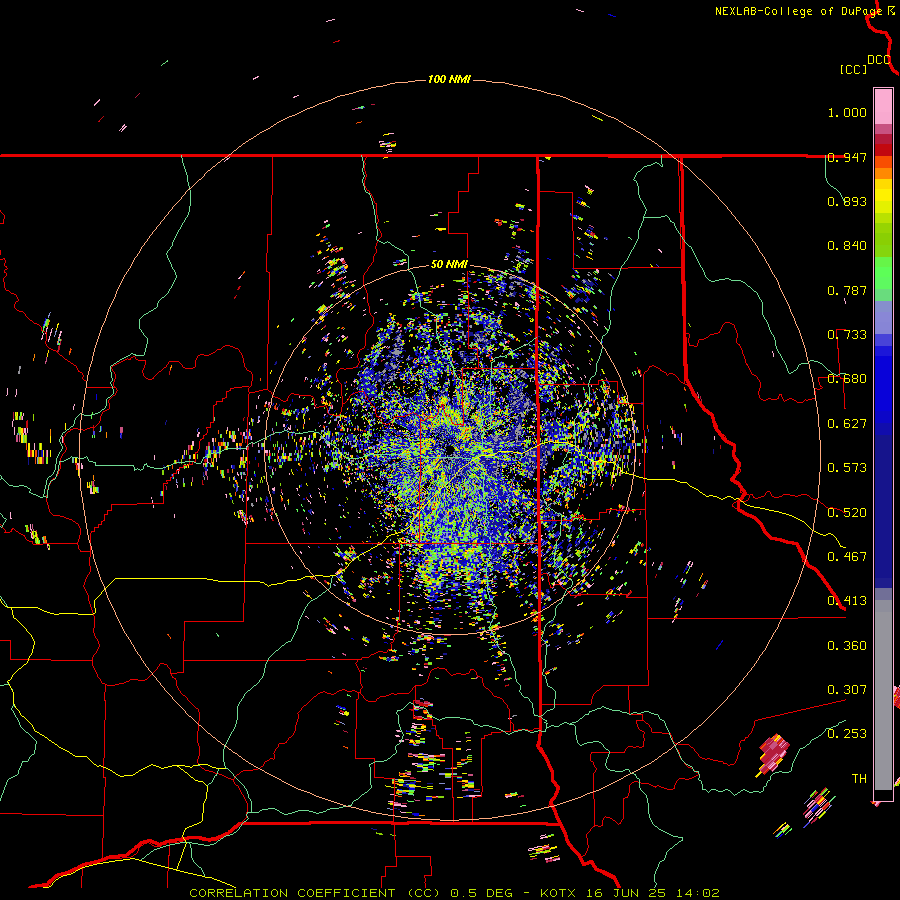Click the TH threshold label
The width and height of the screenshot is (900, 900).
(859, 779)
